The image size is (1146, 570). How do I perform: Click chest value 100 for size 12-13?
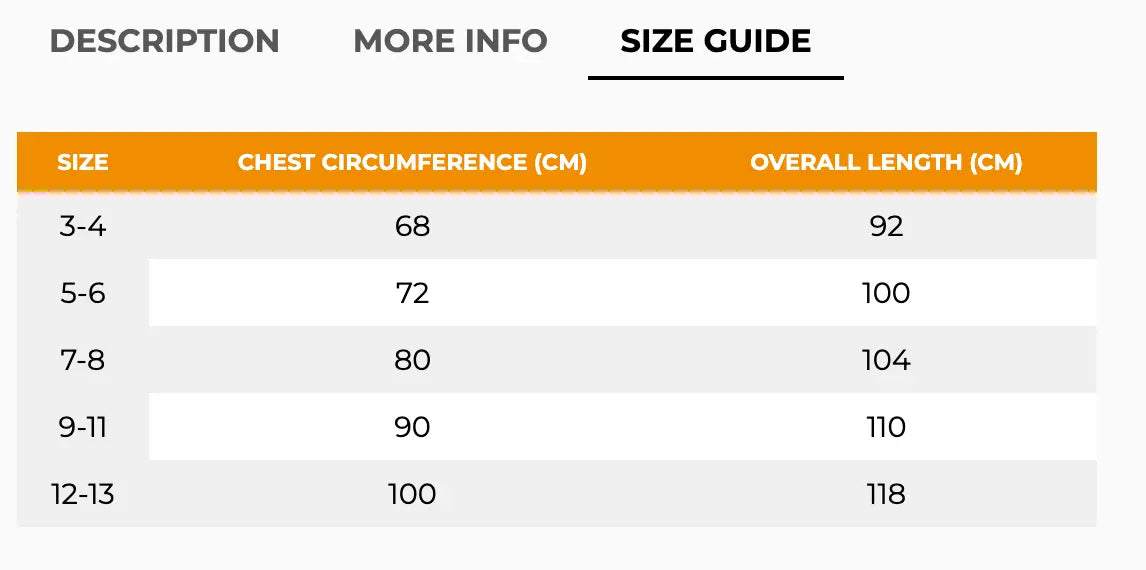412,494
